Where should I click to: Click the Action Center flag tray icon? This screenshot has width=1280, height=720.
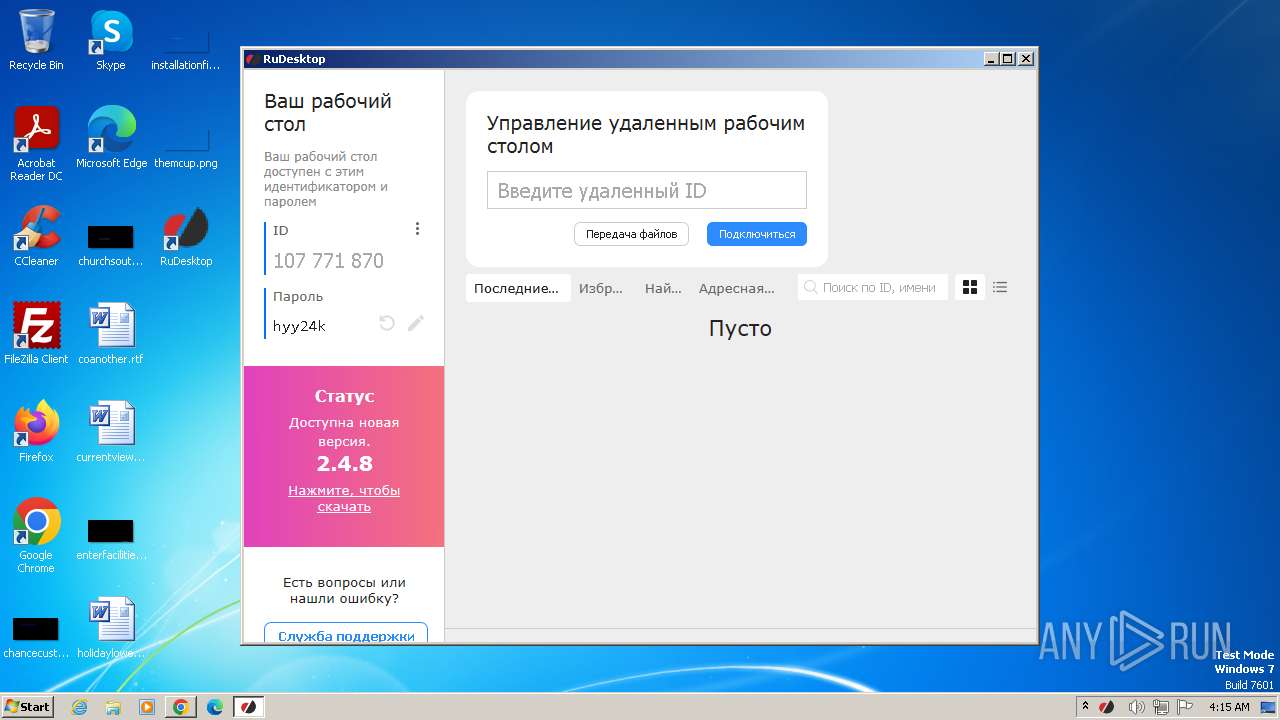click(1184, 707)
